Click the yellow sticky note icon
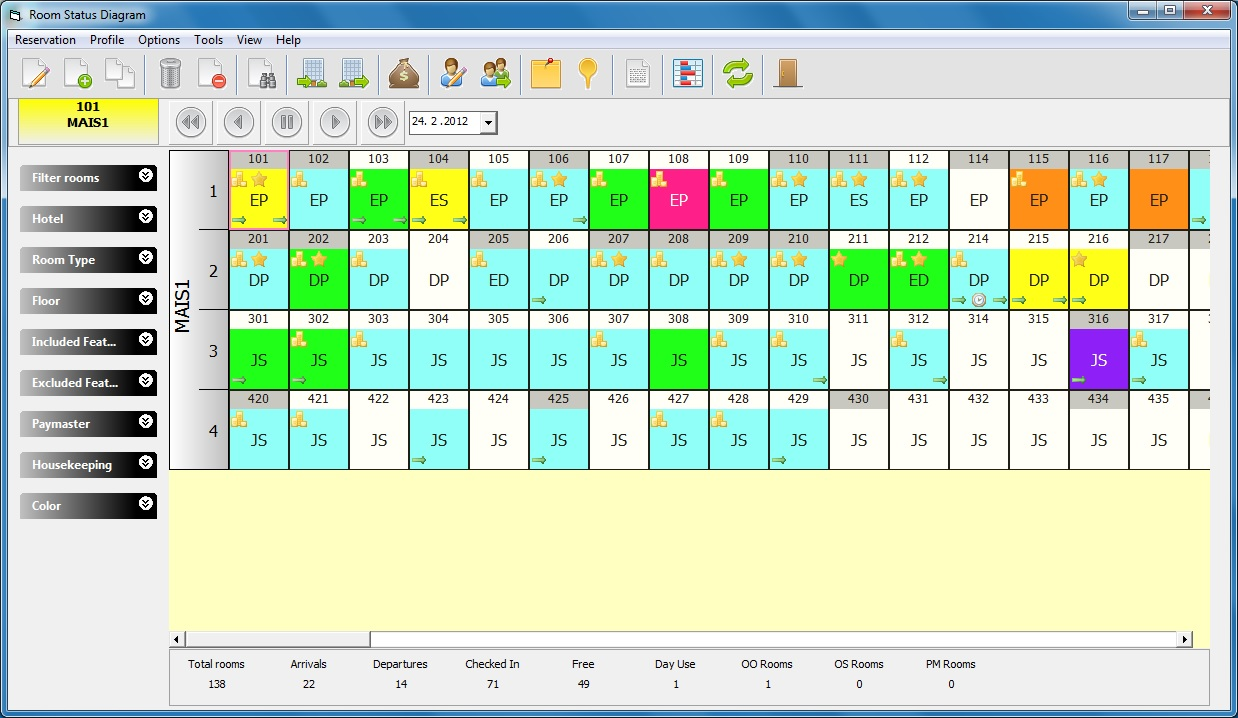This screenshot has height=718, width=1238. (545, 74)
